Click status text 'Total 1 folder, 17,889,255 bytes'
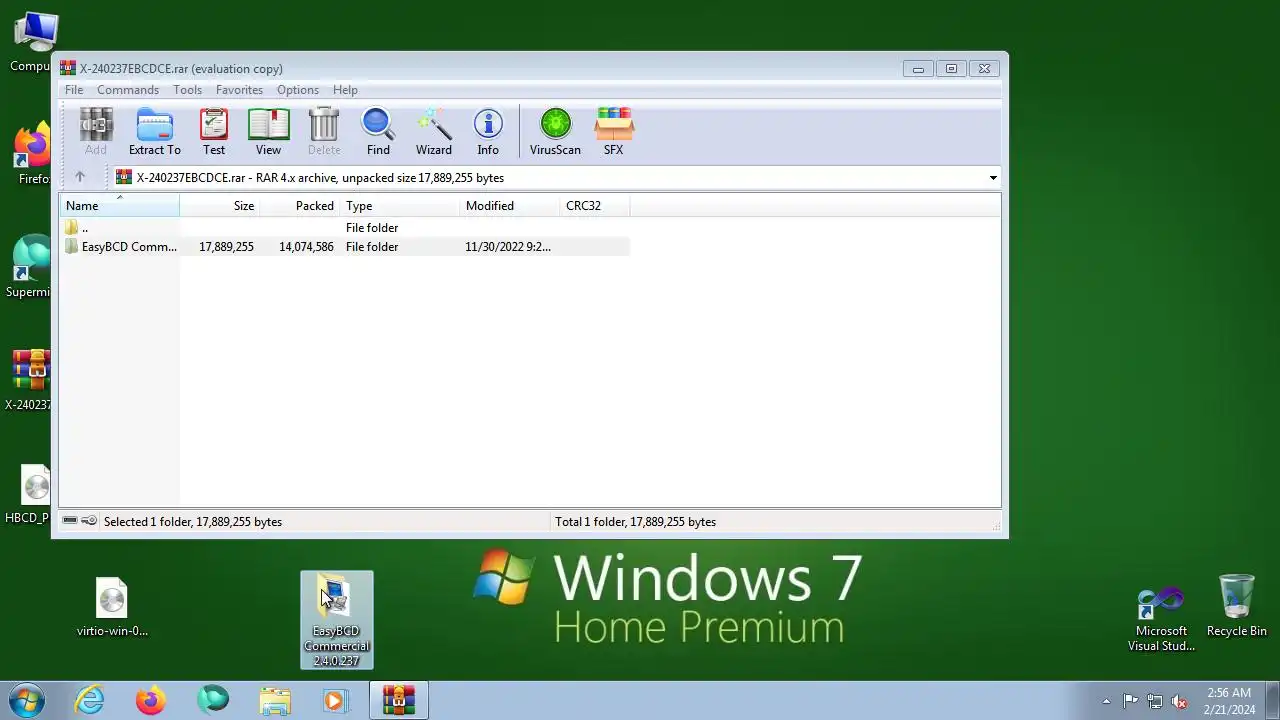1280x720 pixels. pos(636,521)
